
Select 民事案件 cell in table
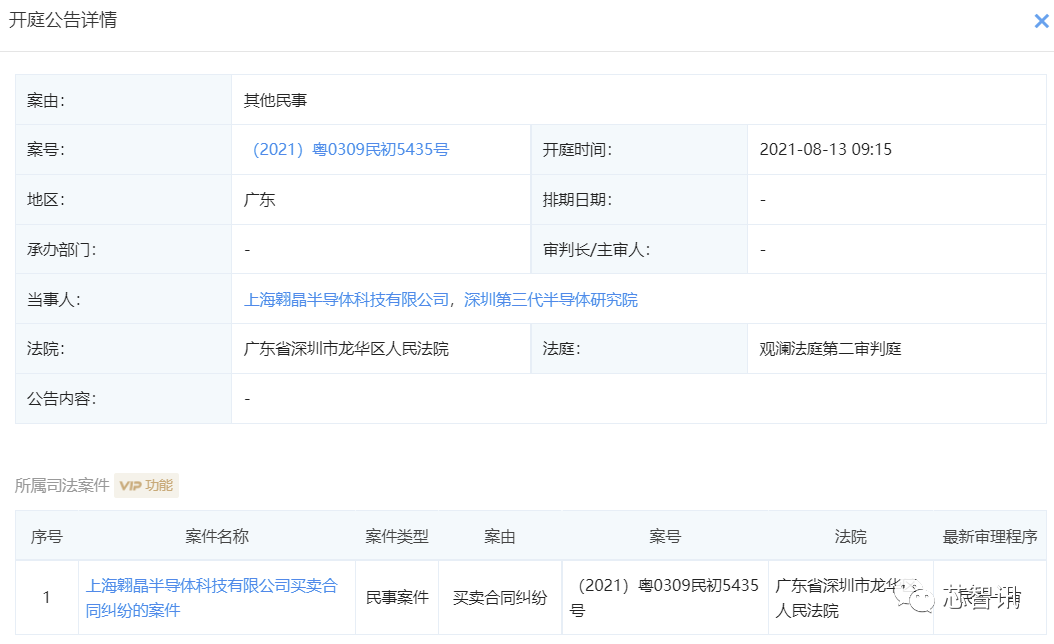pyautogui.click(x=397, y=598)
